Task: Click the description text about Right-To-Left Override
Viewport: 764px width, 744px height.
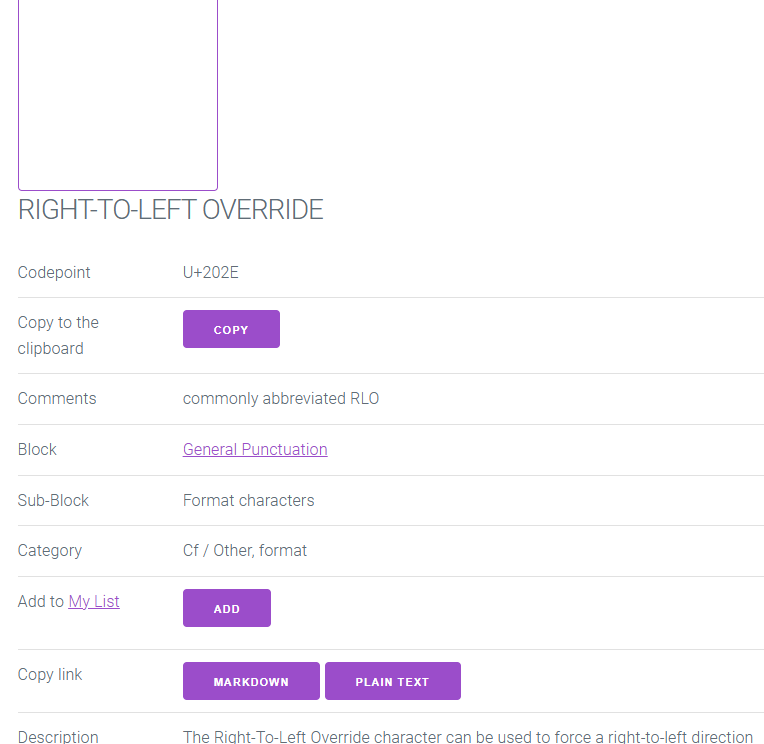Action: [x=468, y=736]
